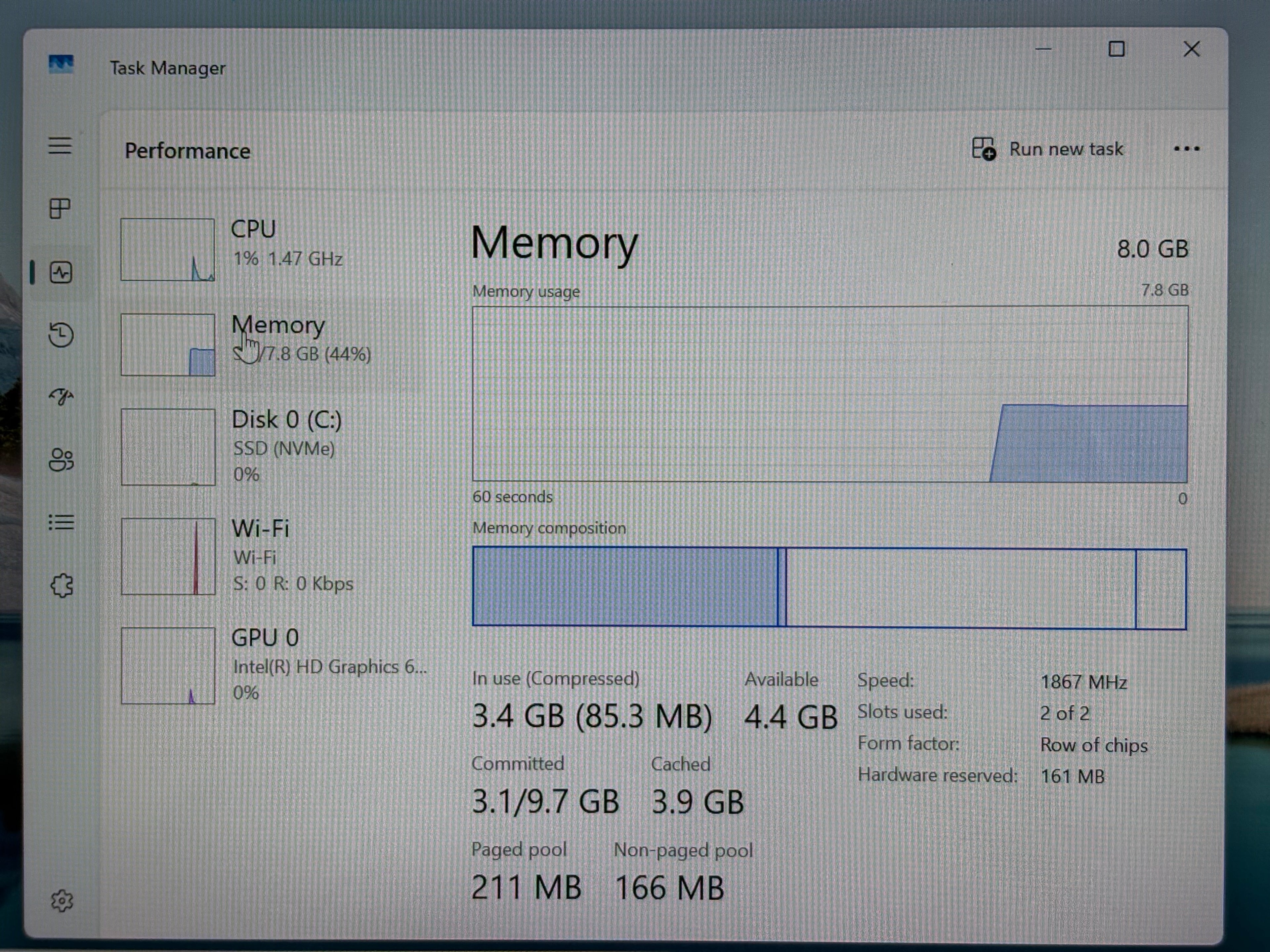Open the Services puzzle-piece icon

tap(62, 586)
